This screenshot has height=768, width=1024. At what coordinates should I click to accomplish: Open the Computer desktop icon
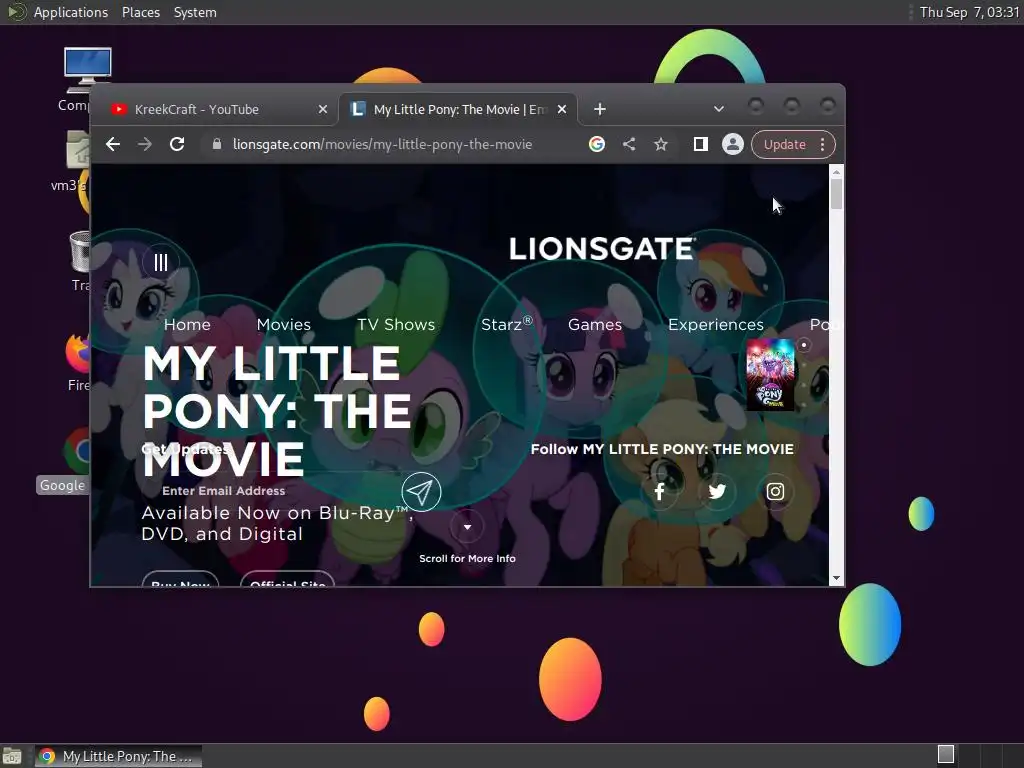point(87,71)
